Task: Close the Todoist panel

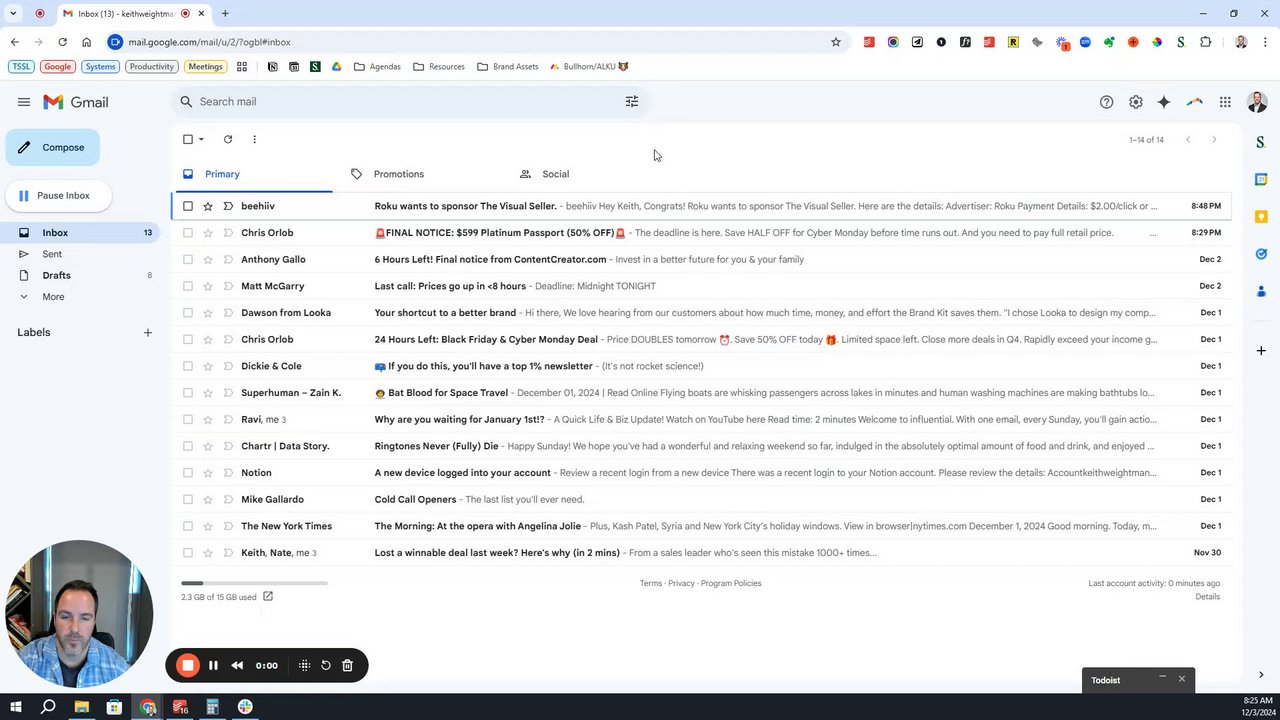Action: pyautogui.click(x=1181, y=679)
